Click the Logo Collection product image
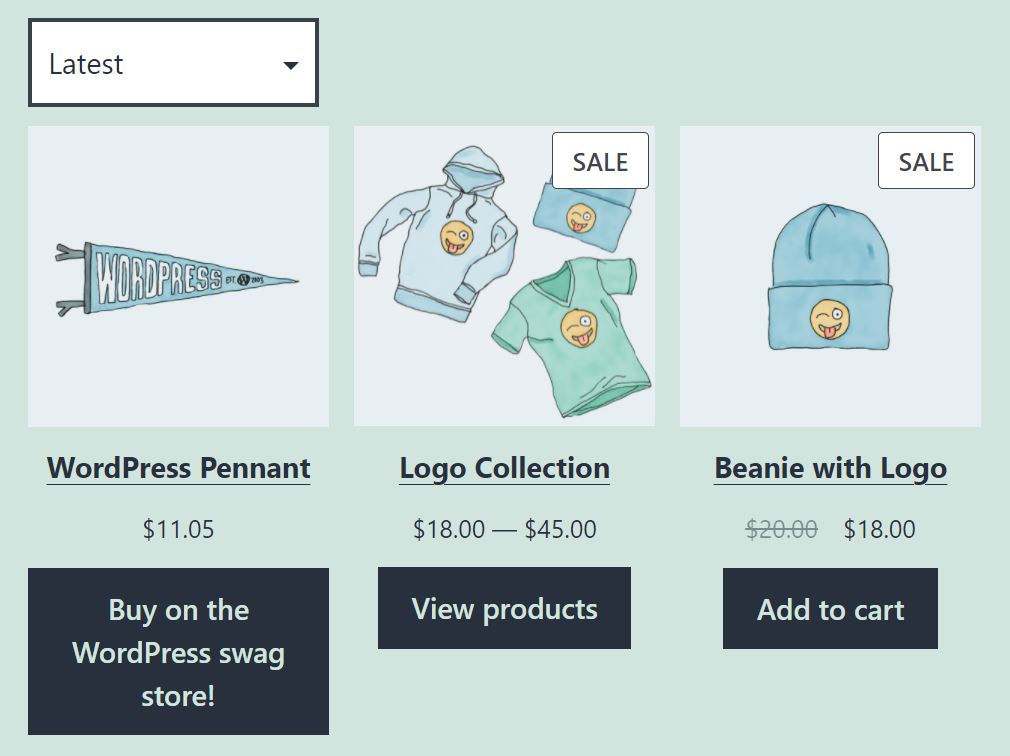This screenshot has width=1010, height=756. tap(504, 276)
